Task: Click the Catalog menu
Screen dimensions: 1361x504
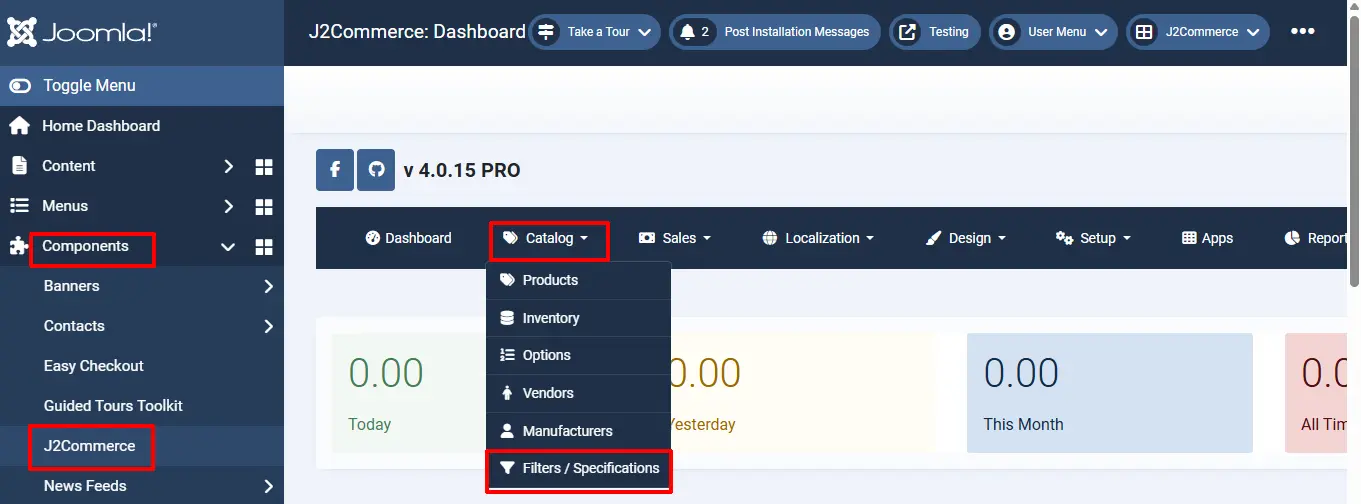Action: [x=548, y=238]
